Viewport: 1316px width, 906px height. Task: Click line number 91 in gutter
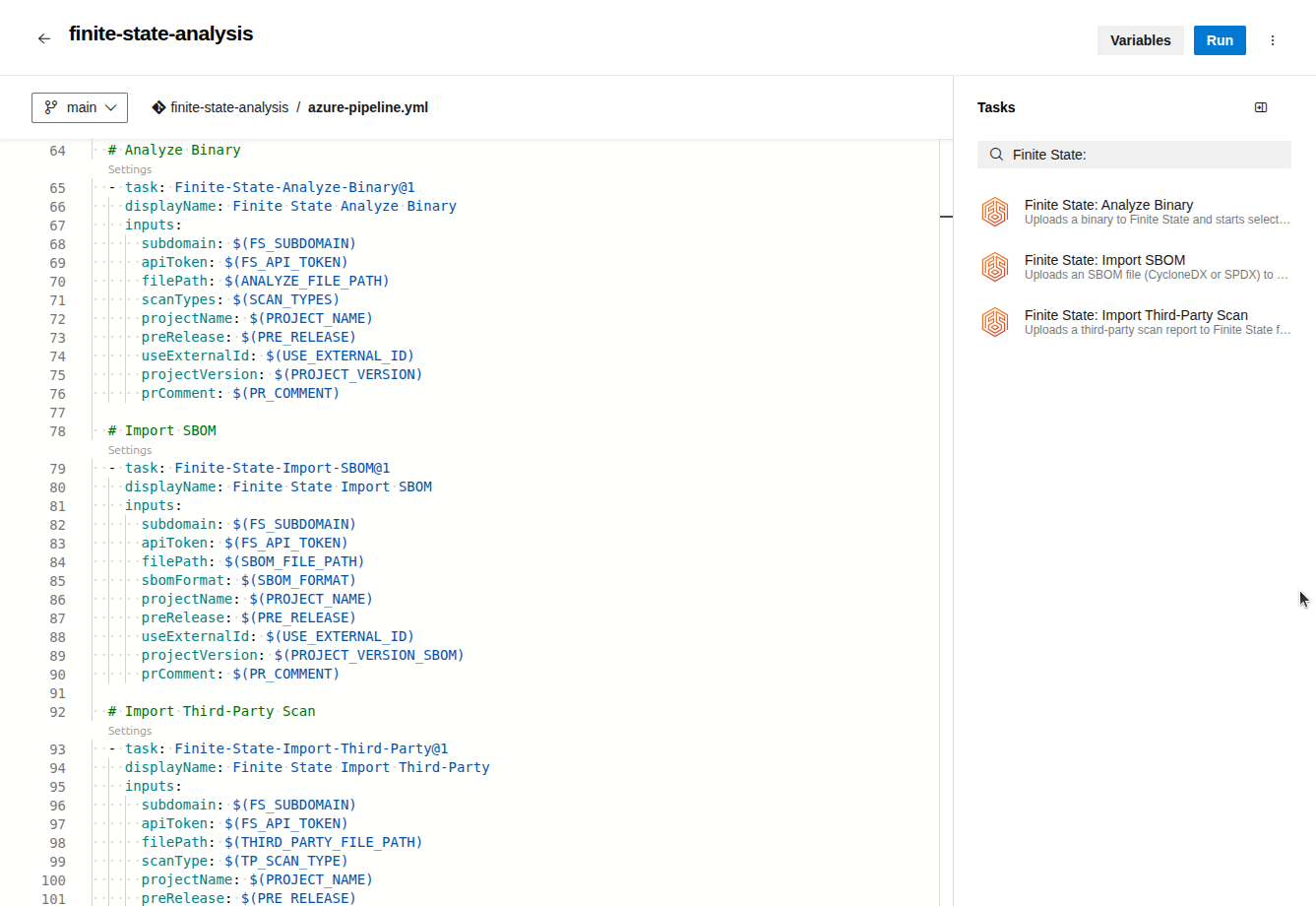57,694
